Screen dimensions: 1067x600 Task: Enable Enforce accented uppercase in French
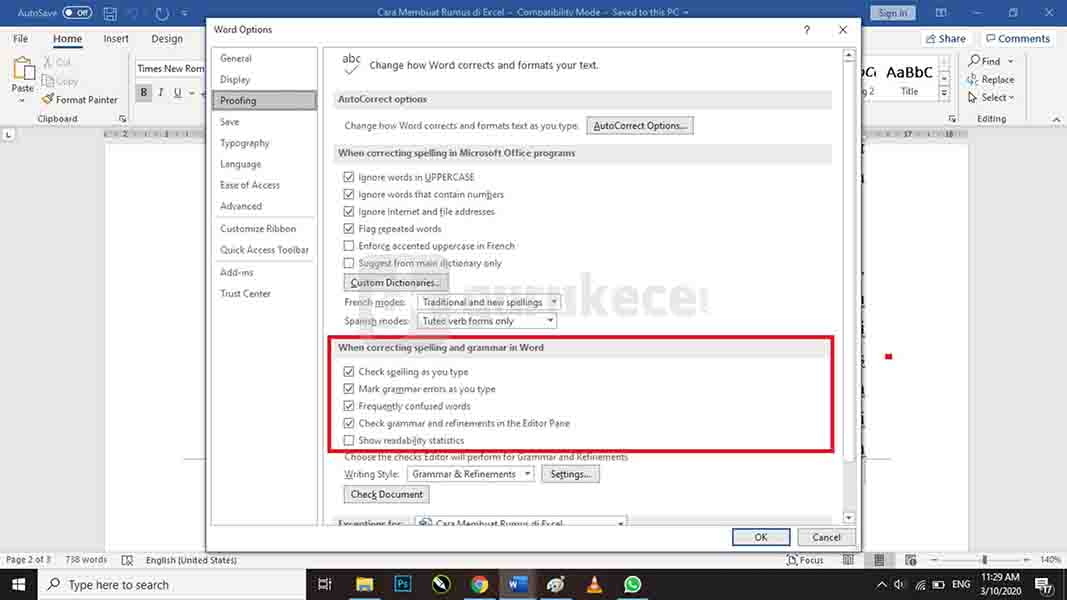tap(348, 246)
